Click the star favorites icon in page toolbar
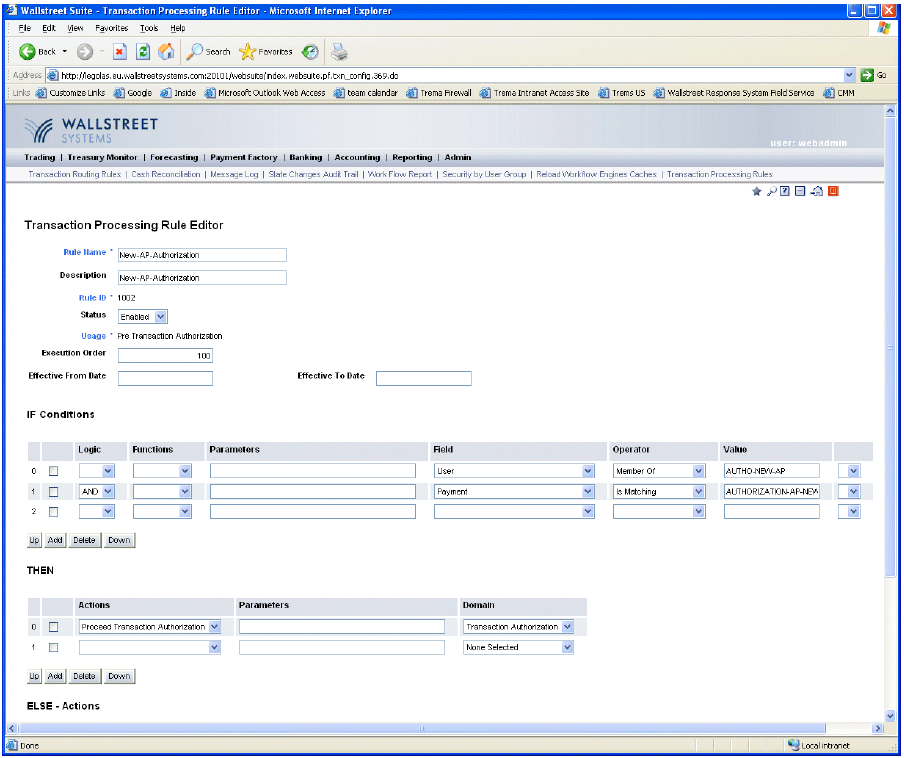 coord(757,191)
